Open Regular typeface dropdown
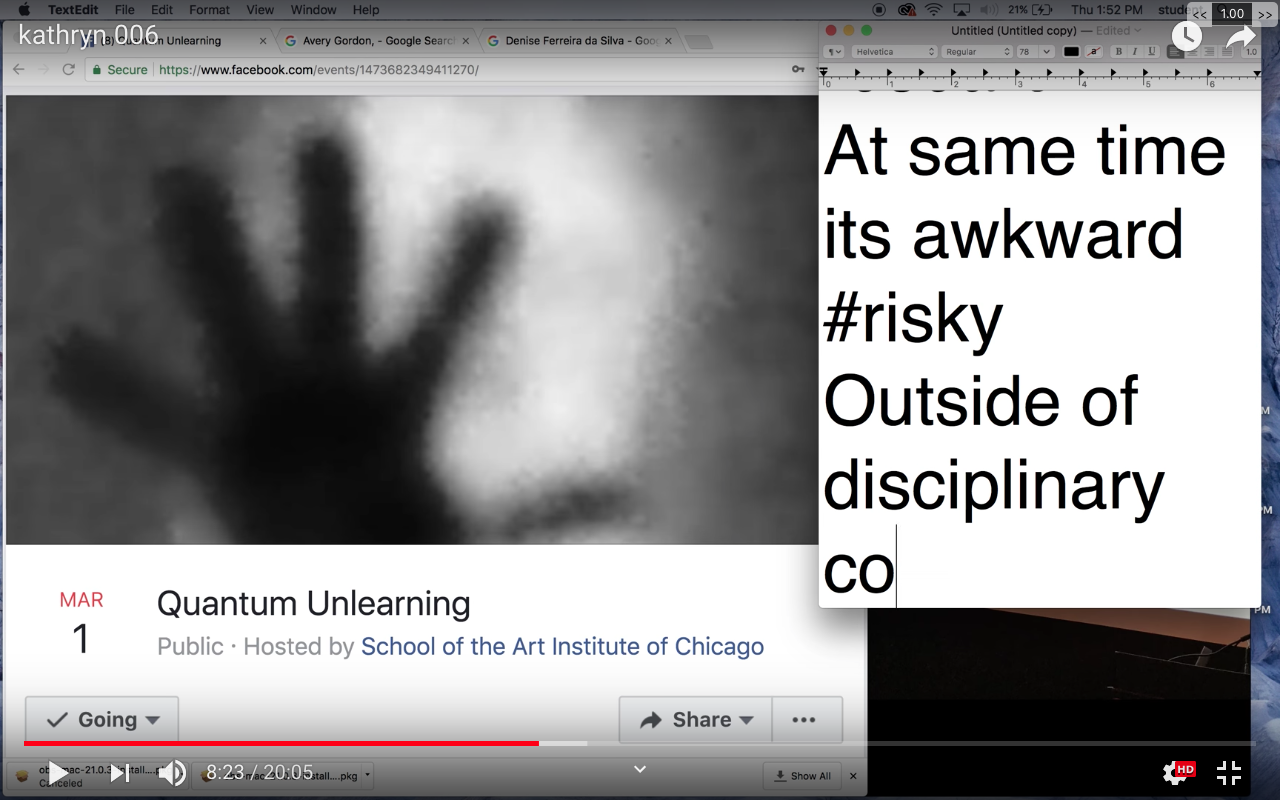 click(x=976, y=51)
